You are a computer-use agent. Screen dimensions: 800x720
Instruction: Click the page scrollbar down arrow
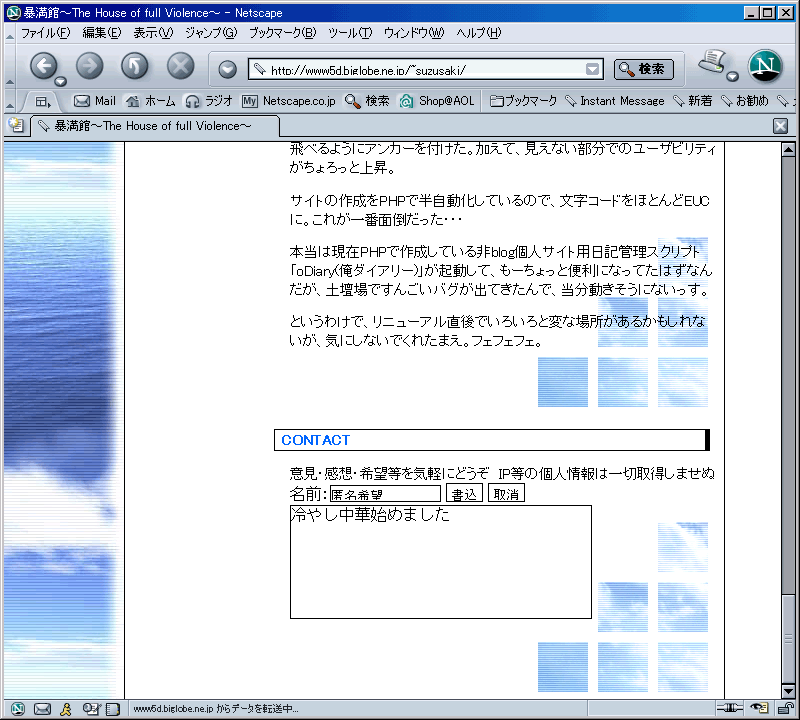click(788, 691)
